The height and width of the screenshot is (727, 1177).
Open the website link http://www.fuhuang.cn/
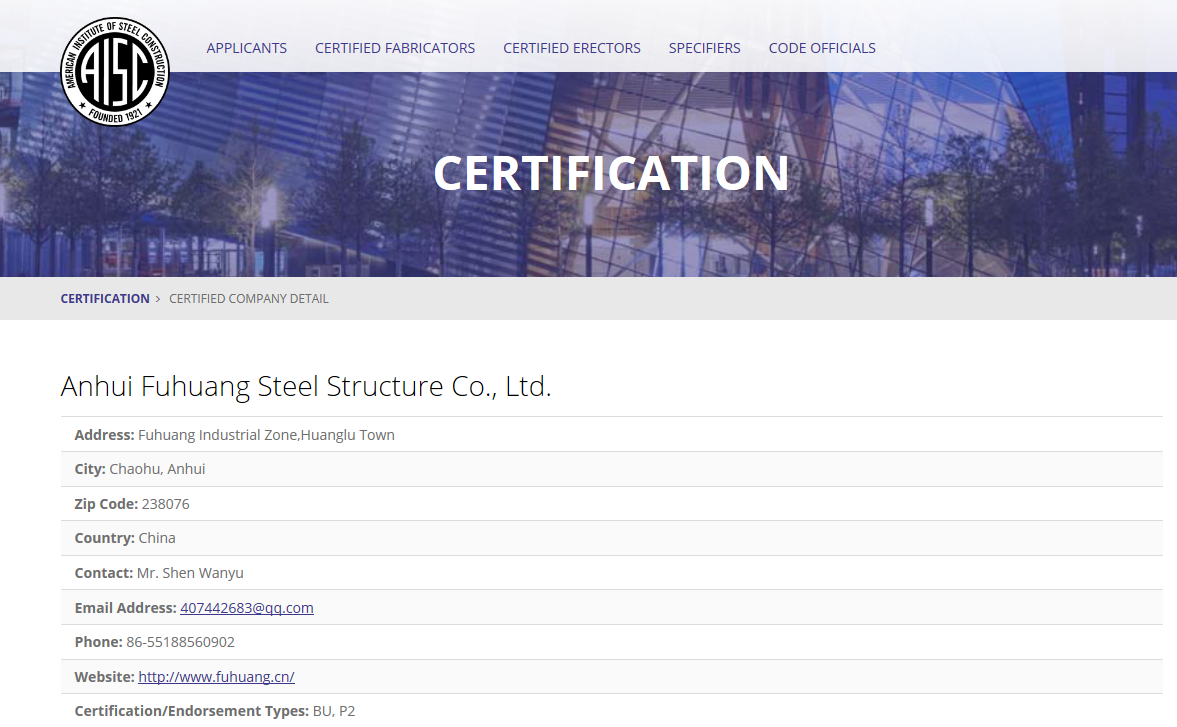216,677
